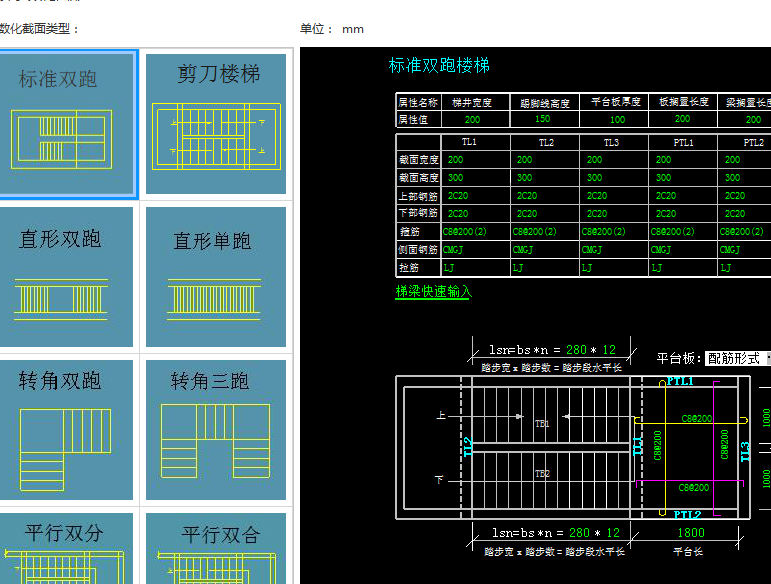Open the 平台板 配筋形式 dropdown
The width and height of the screenshot is (771, 584).
click(737, 358)
